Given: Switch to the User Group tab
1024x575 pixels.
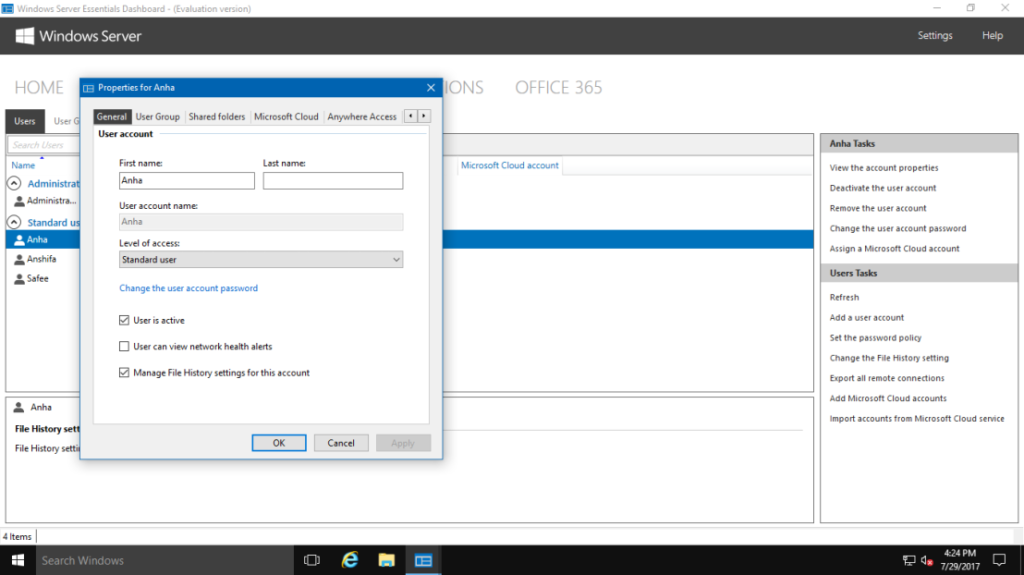Looking at the screenshot, I should 157,116.
